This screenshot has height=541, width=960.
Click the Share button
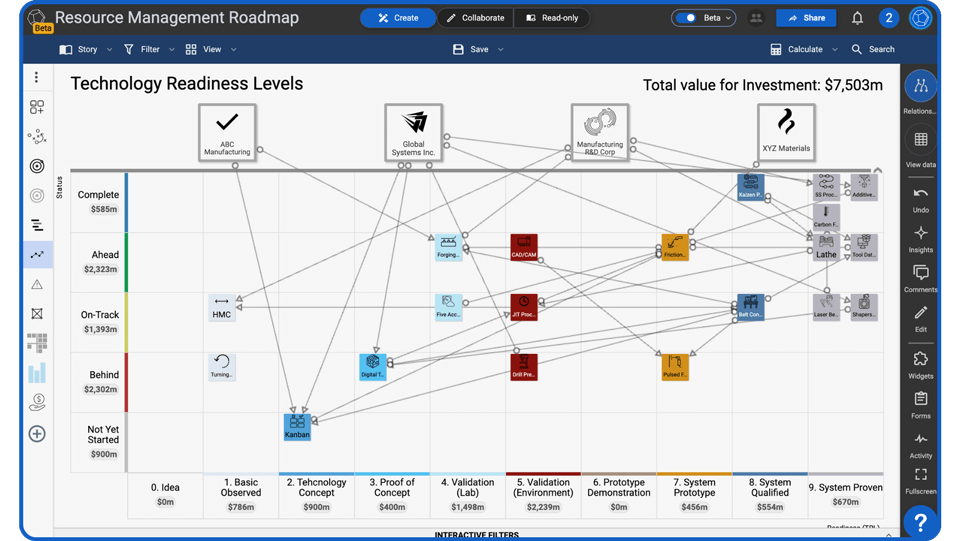[x=806, y=18]
